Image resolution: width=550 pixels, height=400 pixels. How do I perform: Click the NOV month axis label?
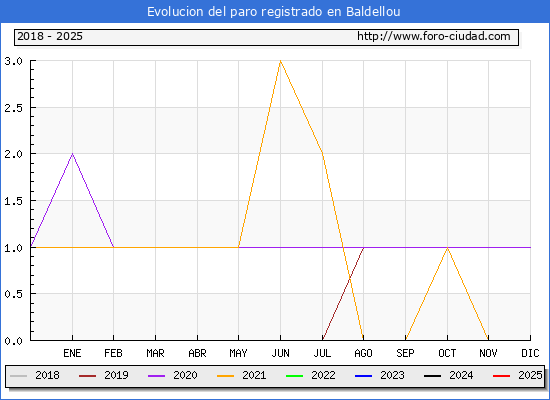(488, 353)
